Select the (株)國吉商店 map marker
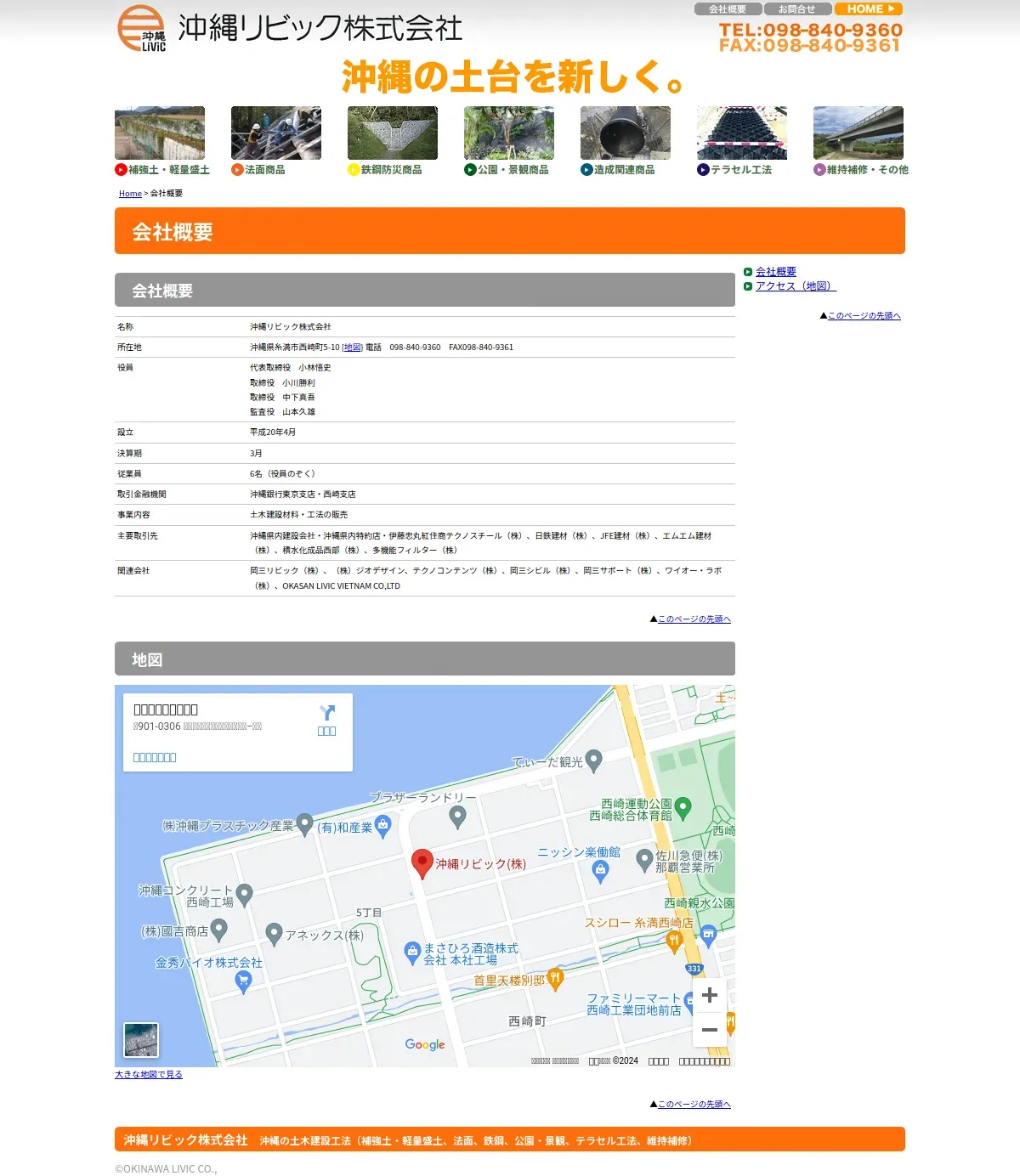Viewport: 1020px width, 1176px height. pyautogui.click(x=219, y=930)
